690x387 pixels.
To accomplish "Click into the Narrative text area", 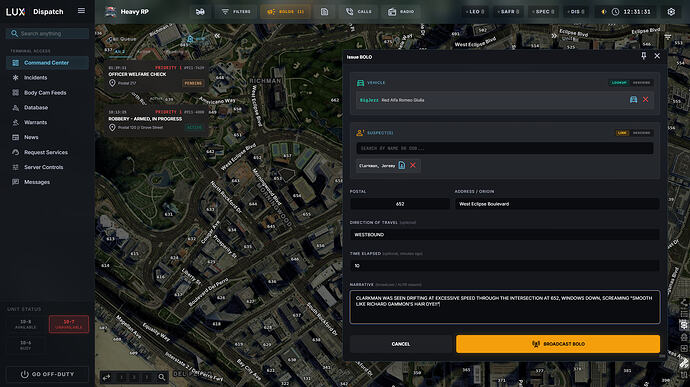I will point(505,307).
